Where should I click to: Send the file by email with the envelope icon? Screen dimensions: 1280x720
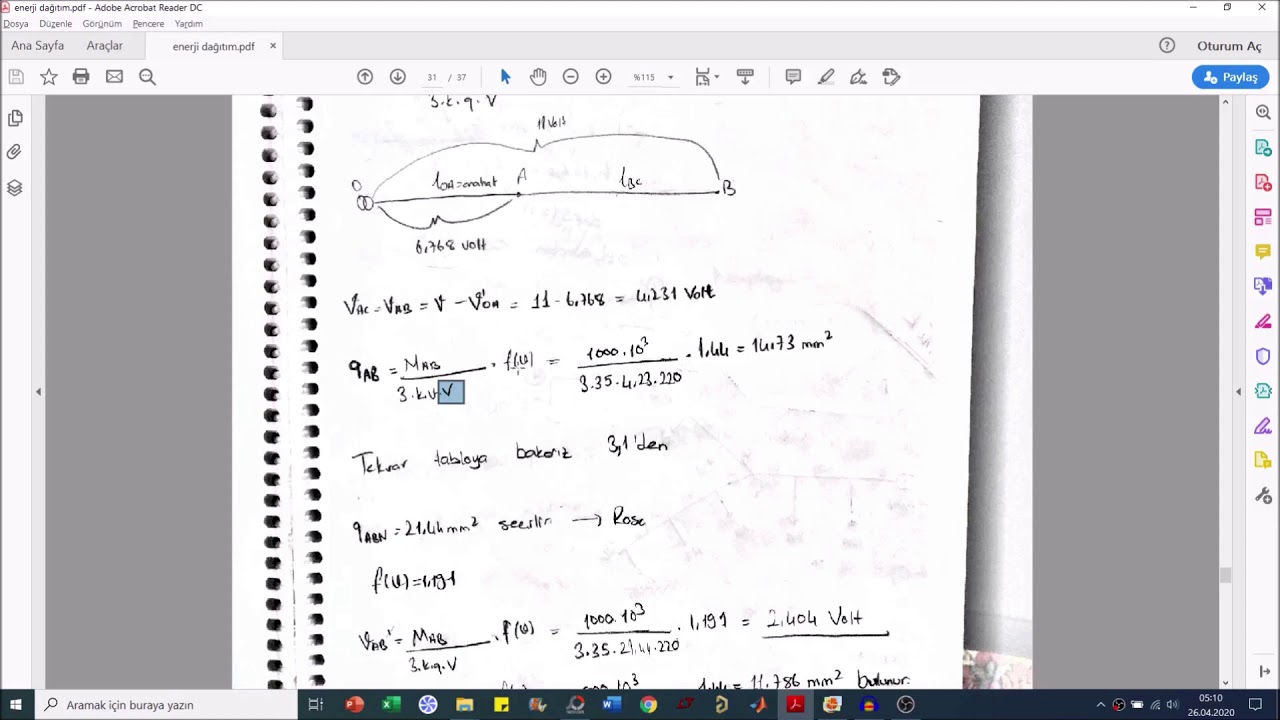pos(114,77)
